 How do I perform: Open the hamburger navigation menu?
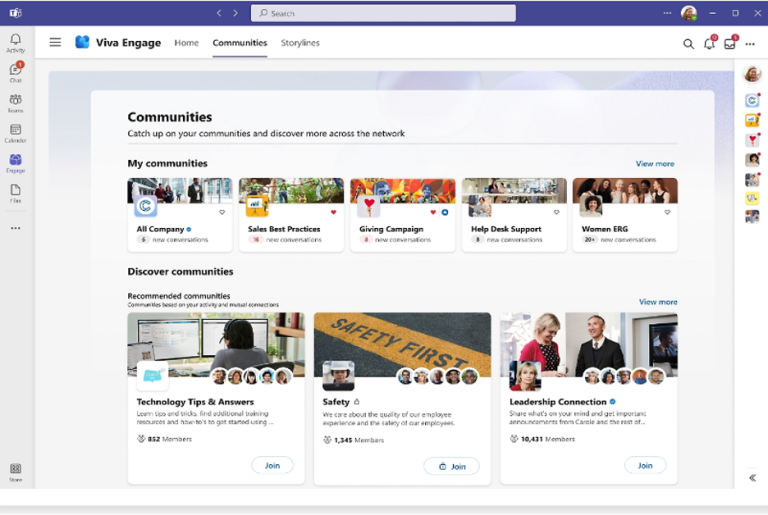click(x=55, y=43)
